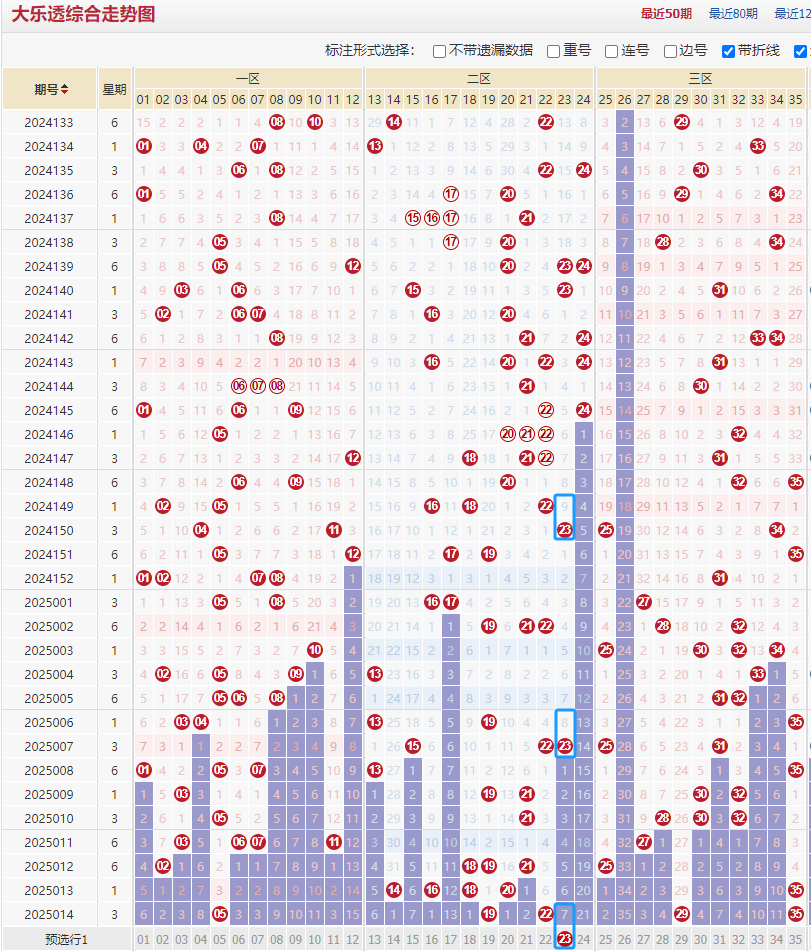Click red ball 01 in row 2024134
The width and height of the screenshot is (811, 951).
[x=144, y=146]
